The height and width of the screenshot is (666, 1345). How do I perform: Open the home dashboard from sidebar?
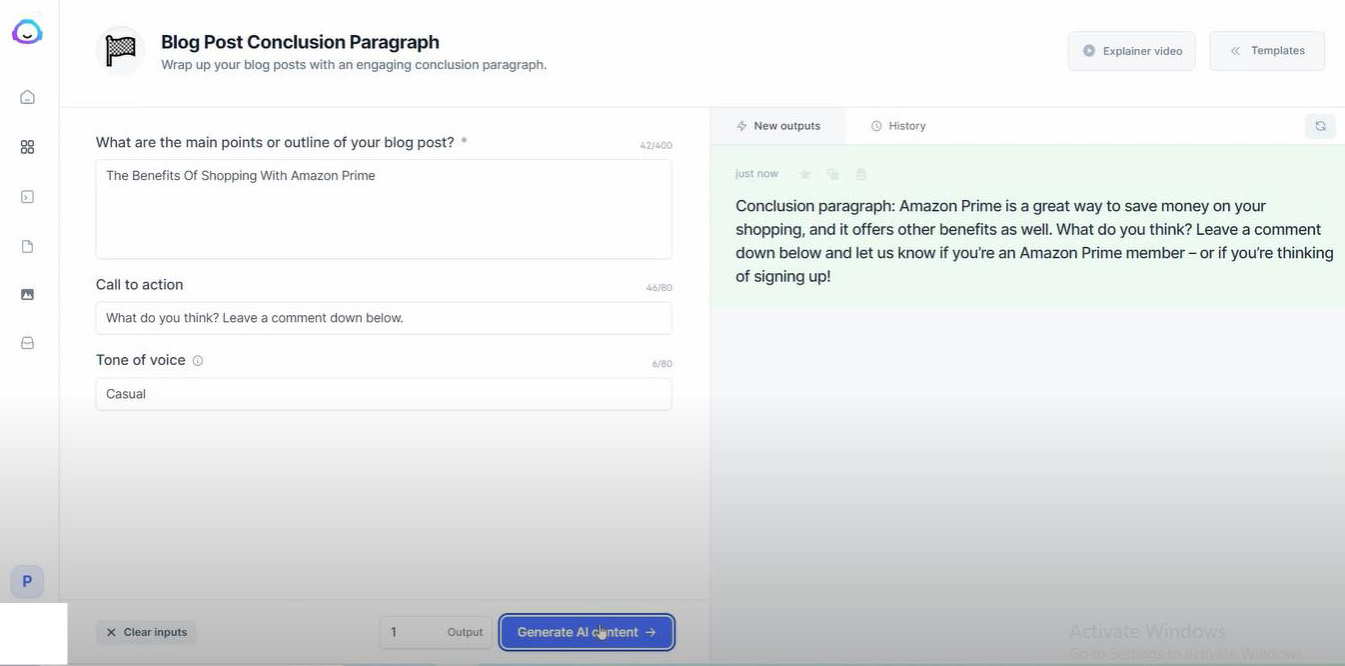coord(27,97)
